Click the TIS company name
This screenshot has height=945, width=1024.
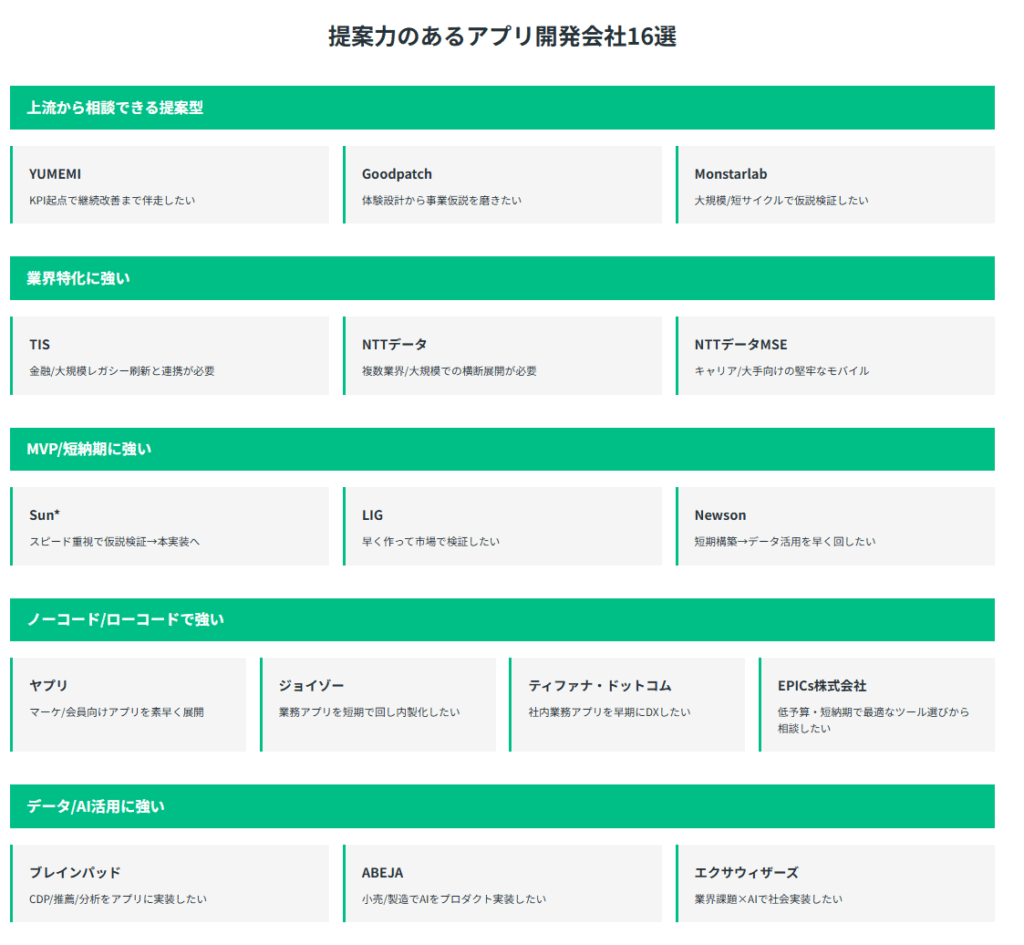pyautogui.click(x=40, y=345)
